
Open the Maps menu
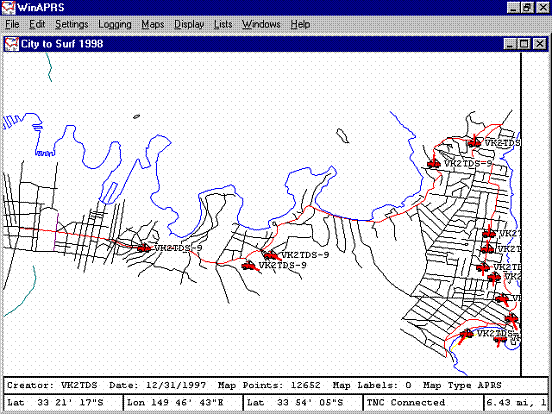click(153, 24)
